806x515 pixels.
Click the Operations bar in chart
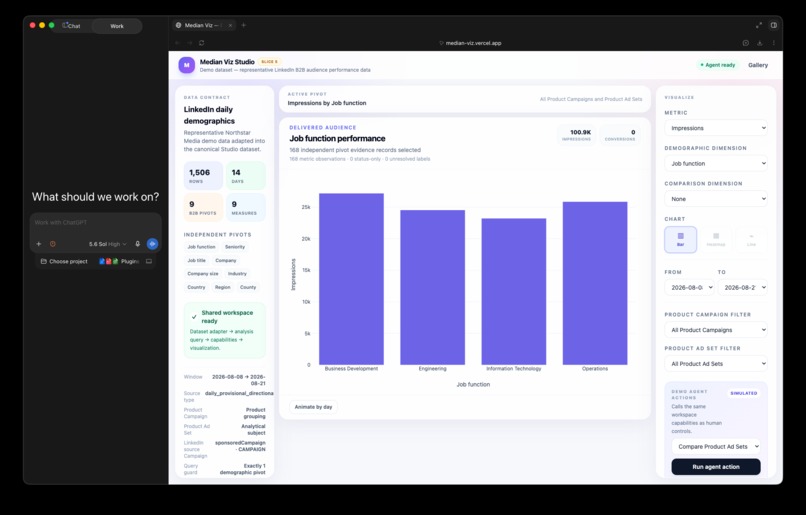[595, 283]
